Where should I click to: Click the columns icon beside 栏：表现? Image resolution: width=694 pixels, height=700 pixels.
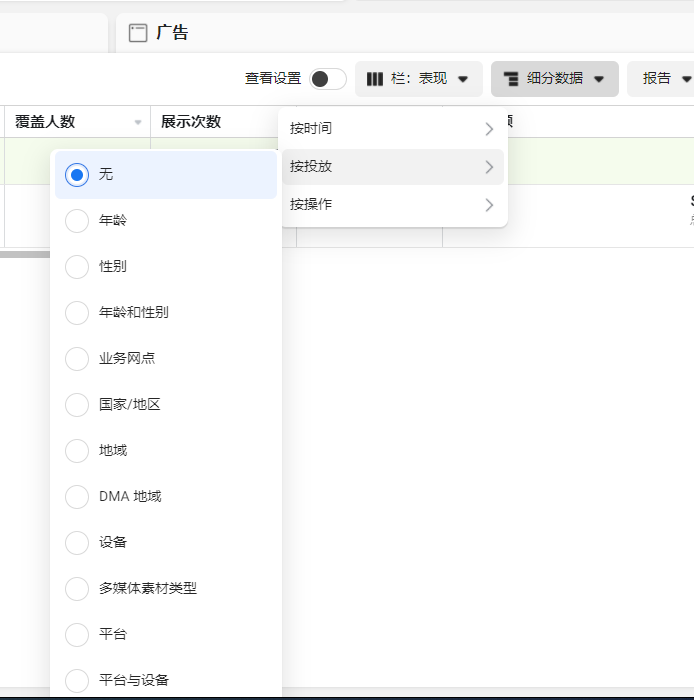(x=374, y=79)
